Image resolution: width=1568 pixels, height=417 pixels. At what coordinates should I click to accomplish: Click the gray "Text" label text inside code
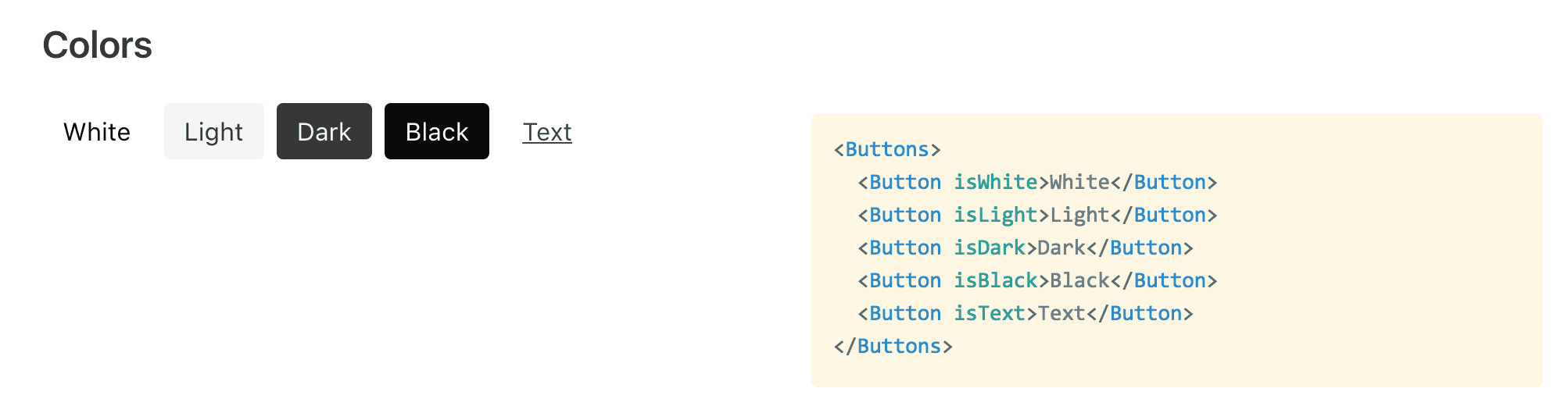(1061, 313)
